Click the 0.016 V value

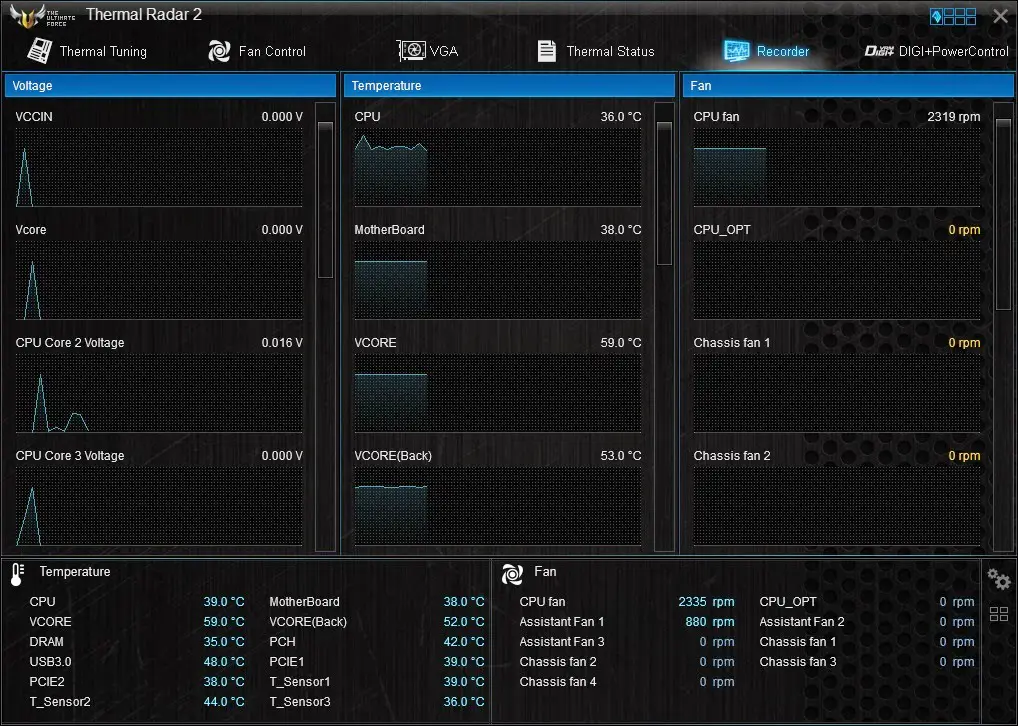[282, 343]
